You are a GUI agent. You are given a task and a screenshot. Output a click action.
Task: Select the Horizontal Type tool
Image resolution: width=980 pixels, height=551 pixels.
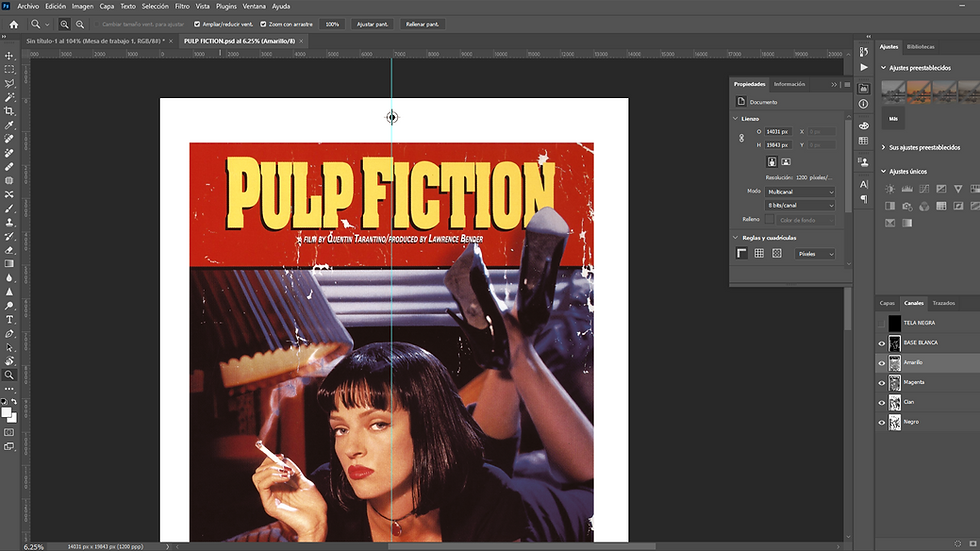pyautogui.click(x=9, y=319)
